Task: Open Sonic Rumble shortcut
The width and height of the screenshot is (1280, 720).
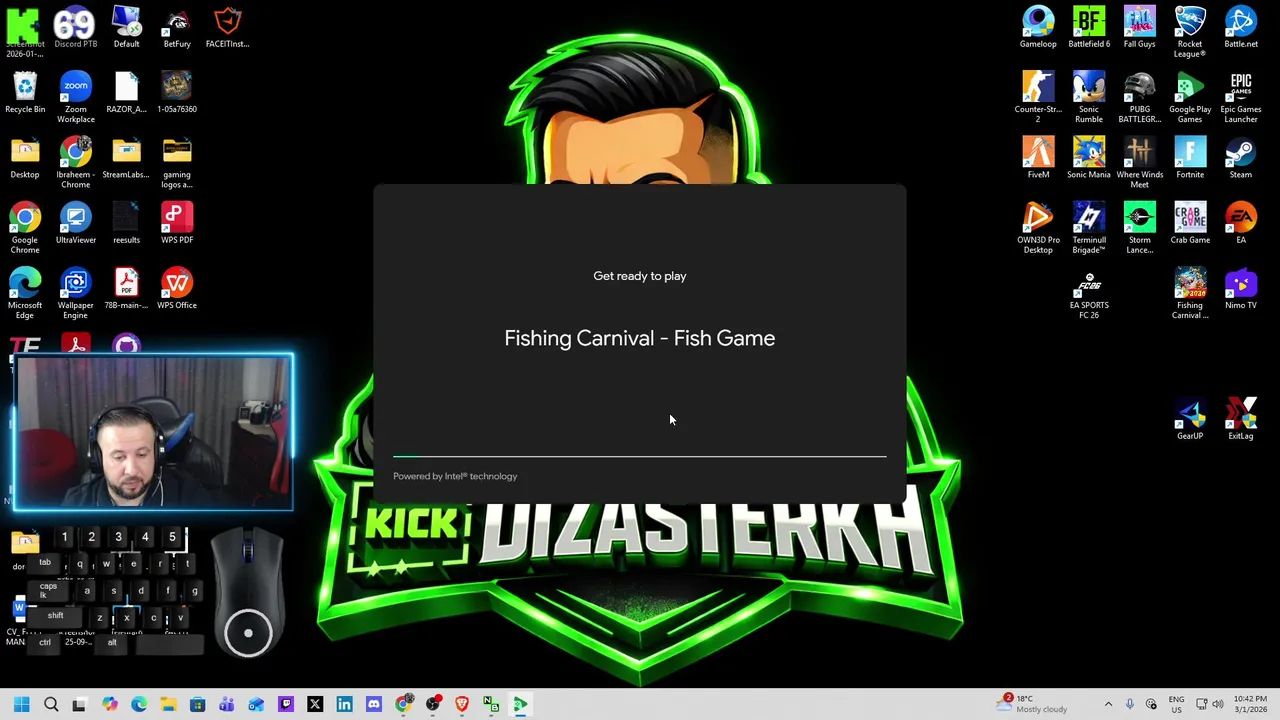Action: 1089,98
